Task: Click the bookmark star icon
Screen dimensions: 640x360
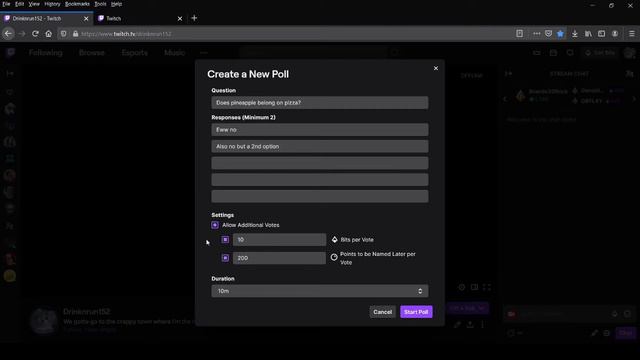Action: click(x=560, y=33)
